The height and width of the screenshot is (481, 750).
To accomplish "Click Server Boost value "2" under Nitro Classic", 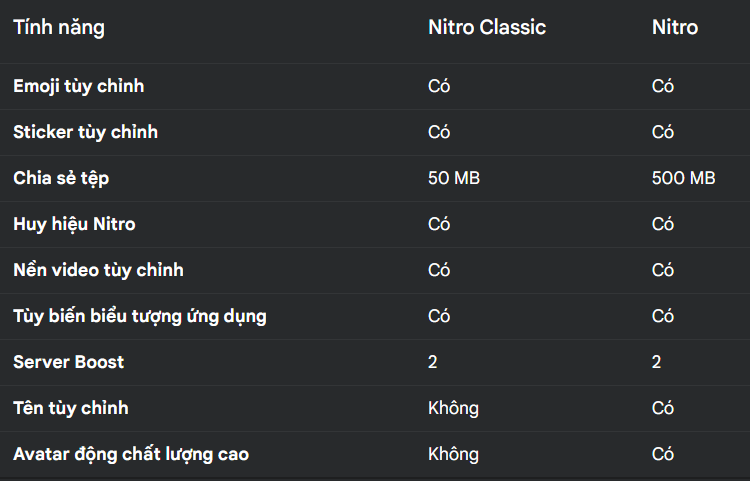I will [433, 362].
